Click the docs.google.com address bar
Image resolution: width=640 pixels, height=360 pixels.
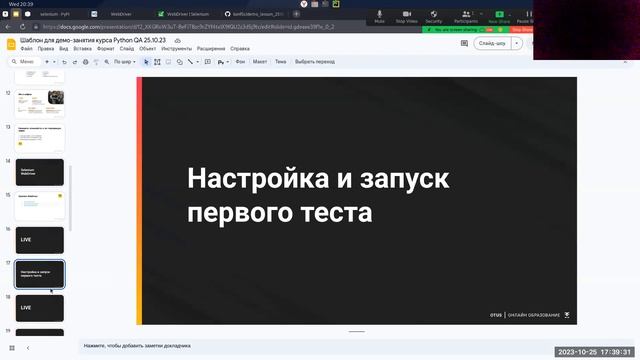(x=188, y=27)
